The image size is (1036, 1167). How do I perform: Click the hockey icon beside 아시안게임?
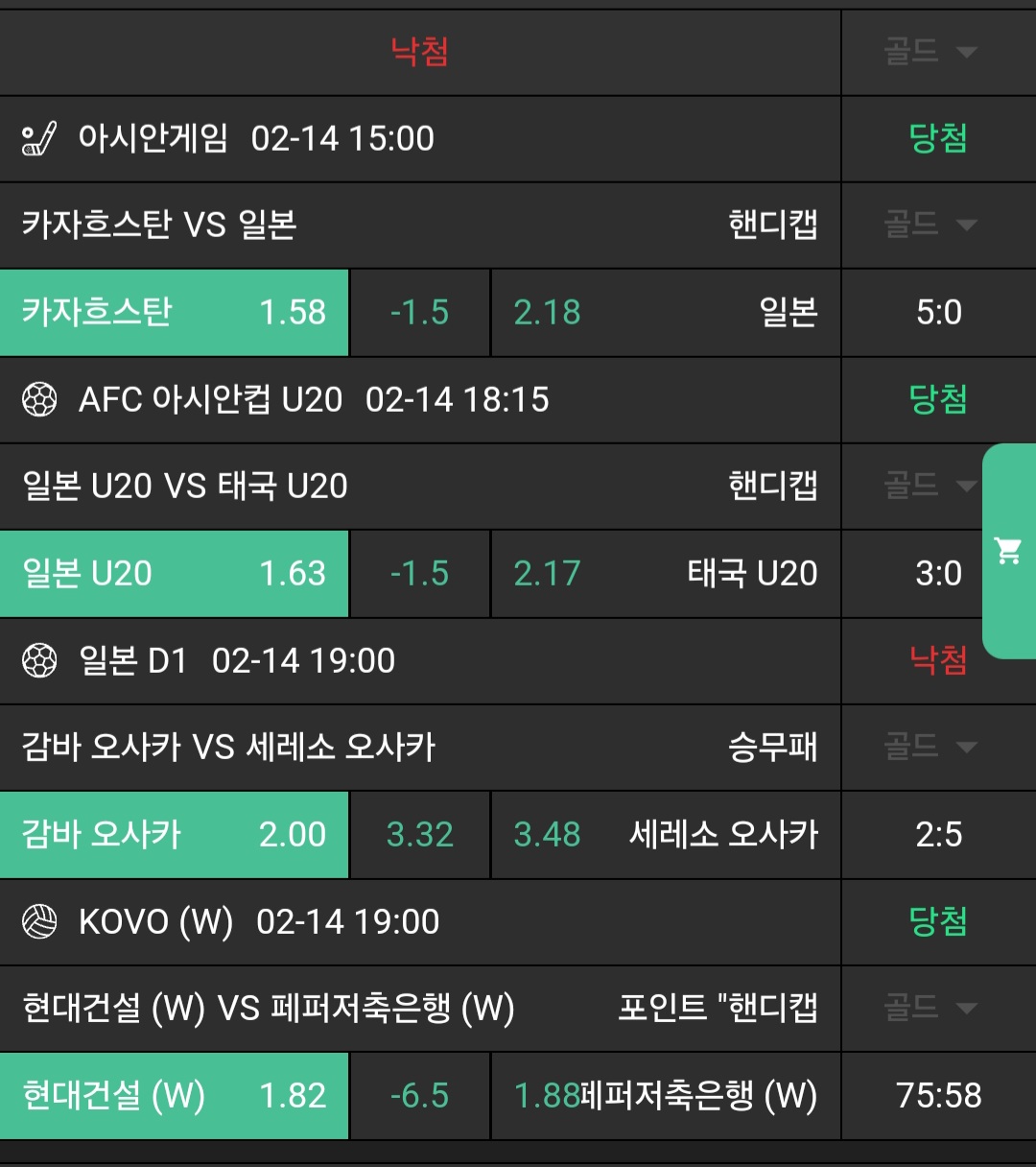coord(39,138)
